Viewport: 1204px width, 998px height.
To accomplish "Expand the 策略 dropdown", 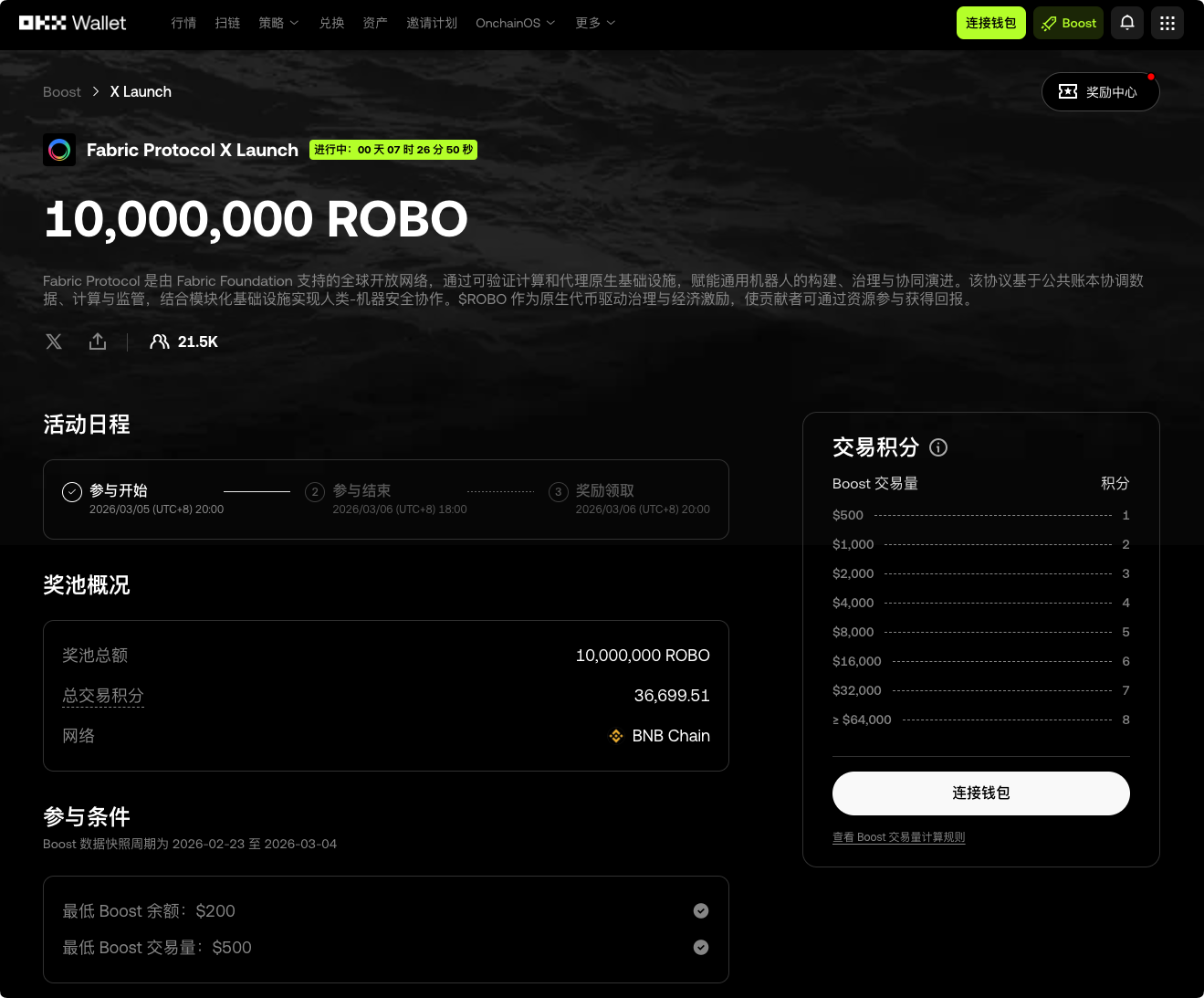I will [278, 23].
